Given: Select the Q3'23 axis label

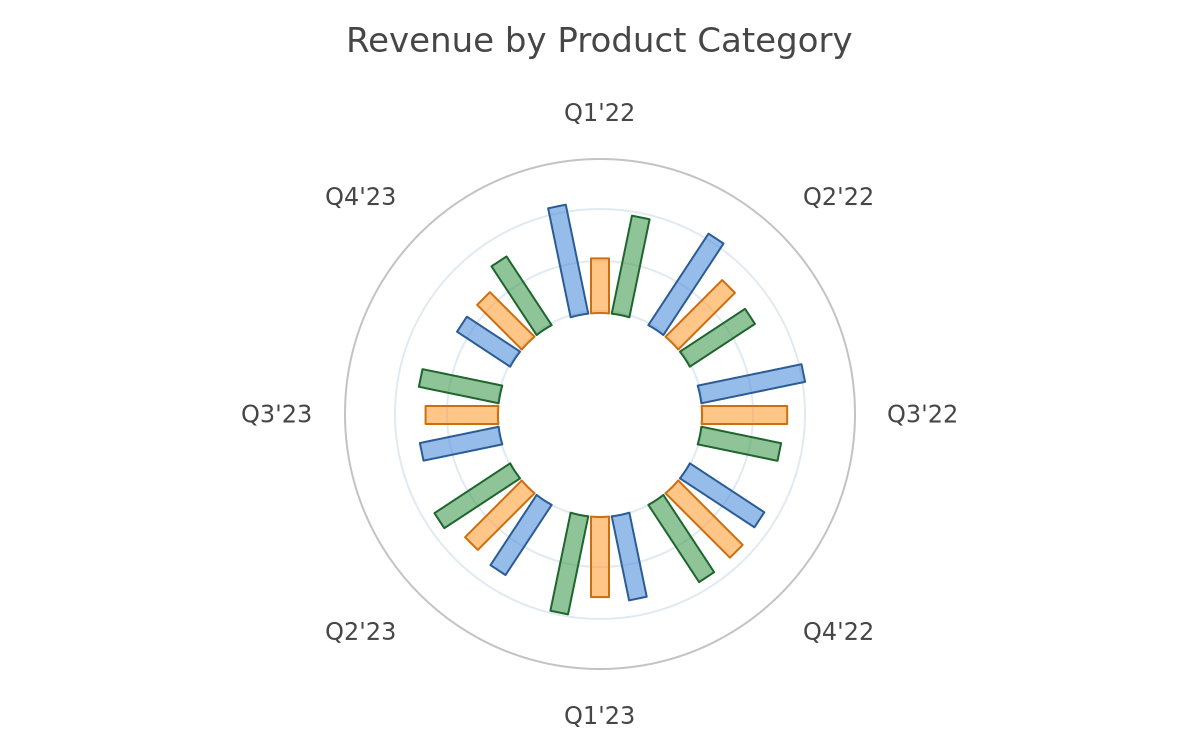Looking at the screenshot, I should (276, 415).
